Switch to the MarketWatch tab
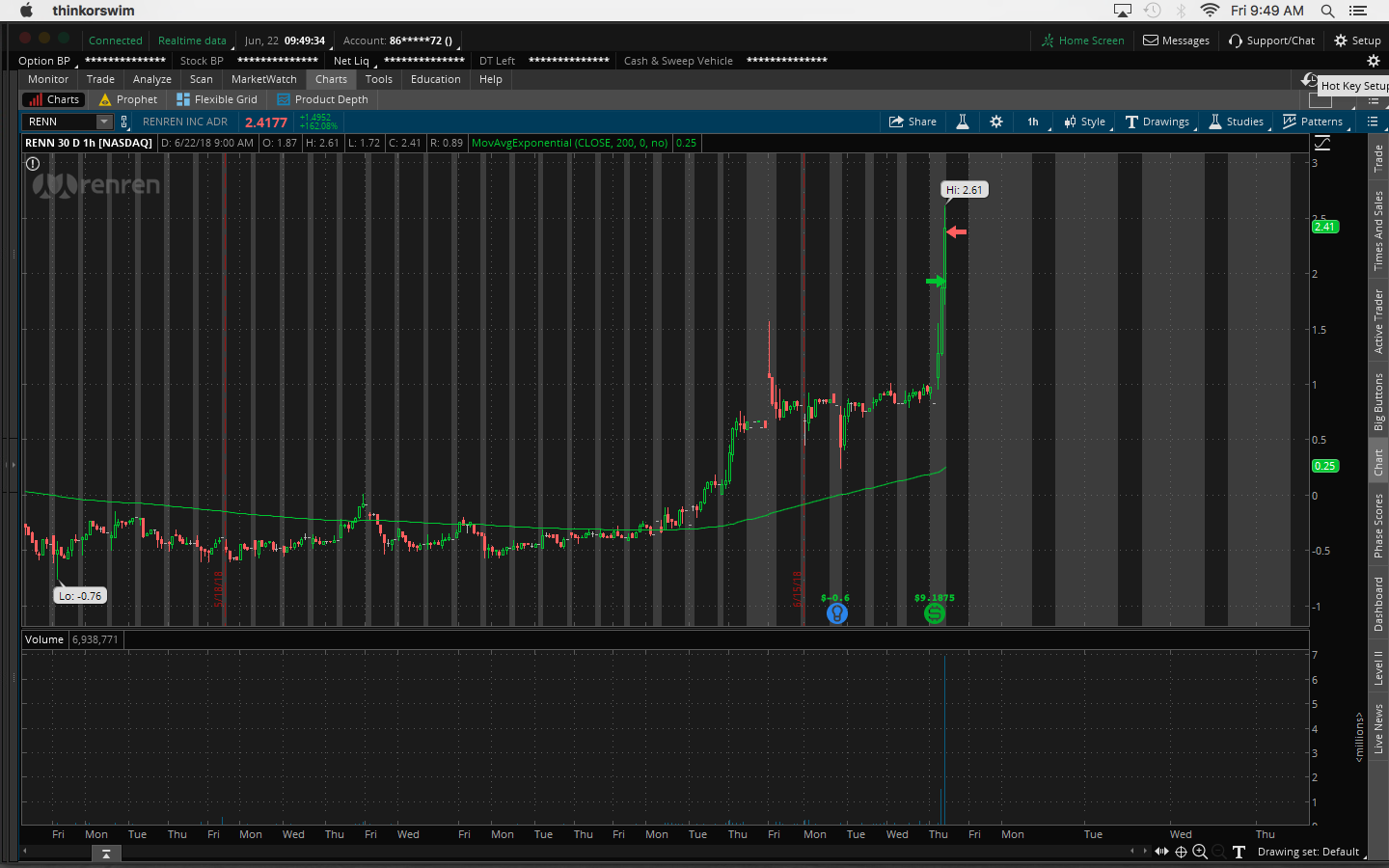 (x=263, y=79)
